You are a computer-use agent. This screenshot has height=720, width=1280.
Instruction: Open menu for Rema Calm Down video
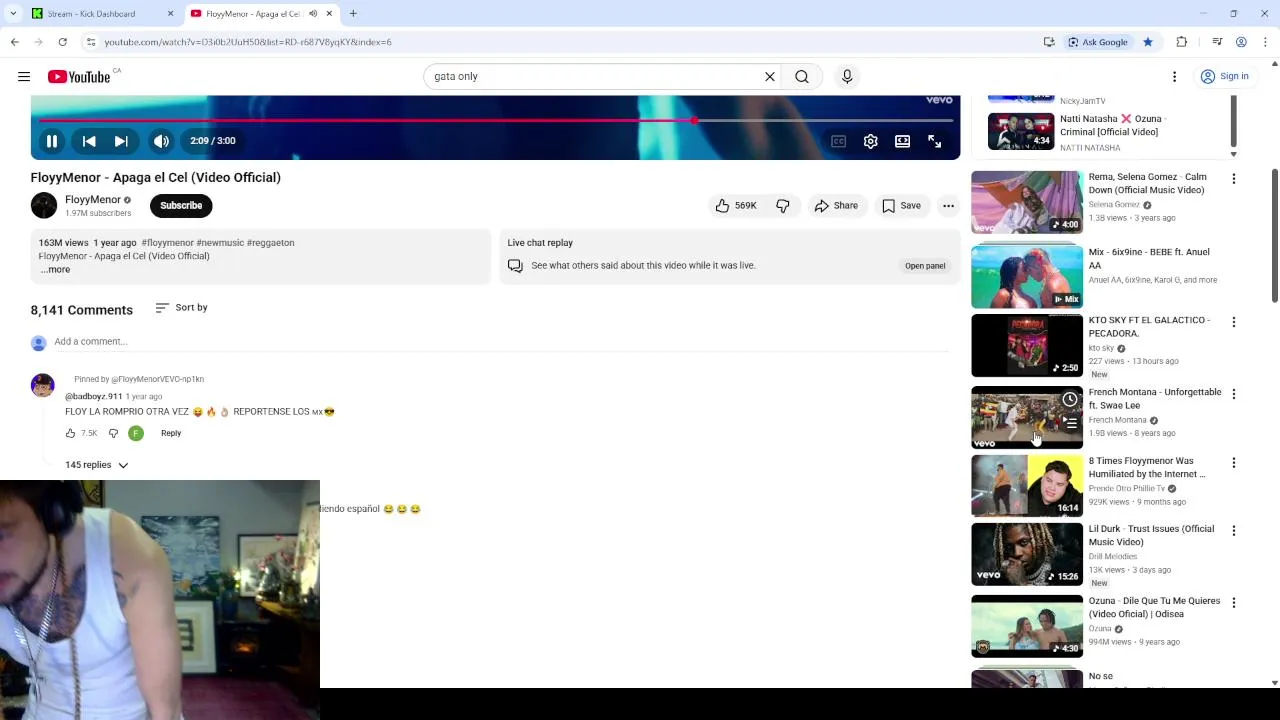pyautogui.click(x=1233, y=178)
